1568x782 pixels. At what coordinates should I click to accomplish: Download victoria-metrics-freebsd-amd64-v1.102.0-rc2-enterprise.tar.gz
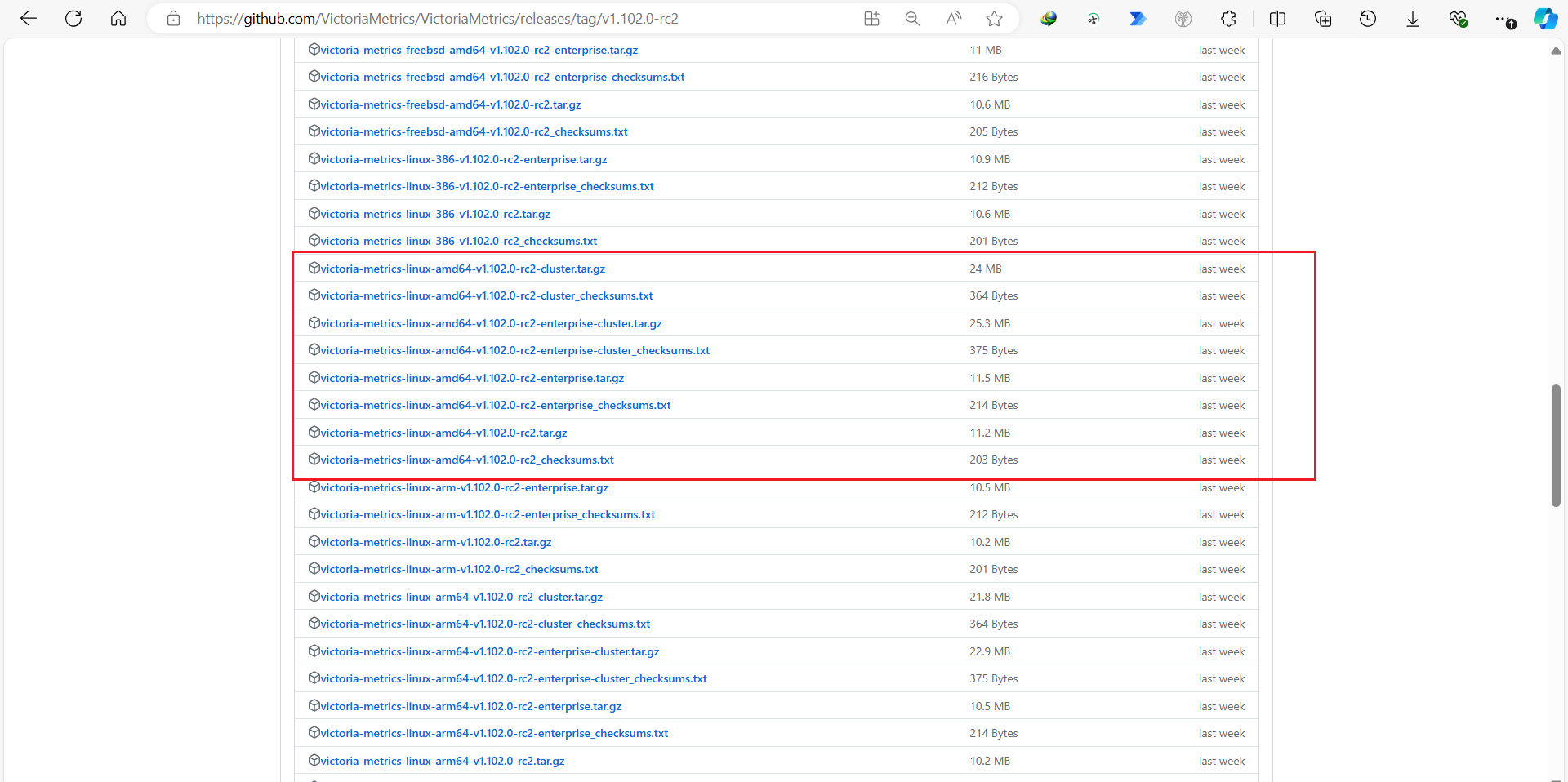[x=479, y=50]
